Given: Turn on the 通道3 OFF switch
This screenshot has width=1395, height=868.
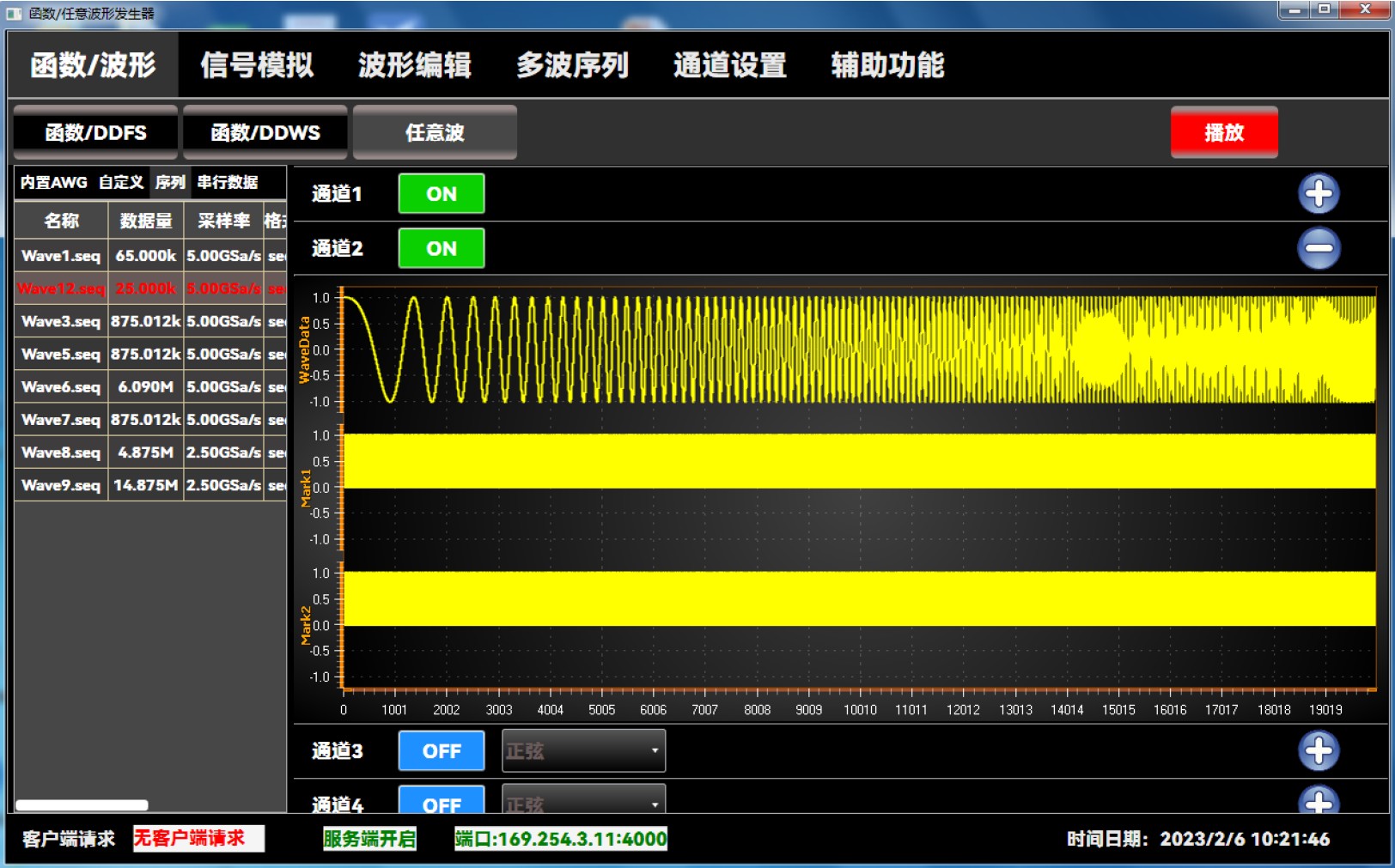Looking at the screenshot, I should pyautogui.click(x=441, y=750).
